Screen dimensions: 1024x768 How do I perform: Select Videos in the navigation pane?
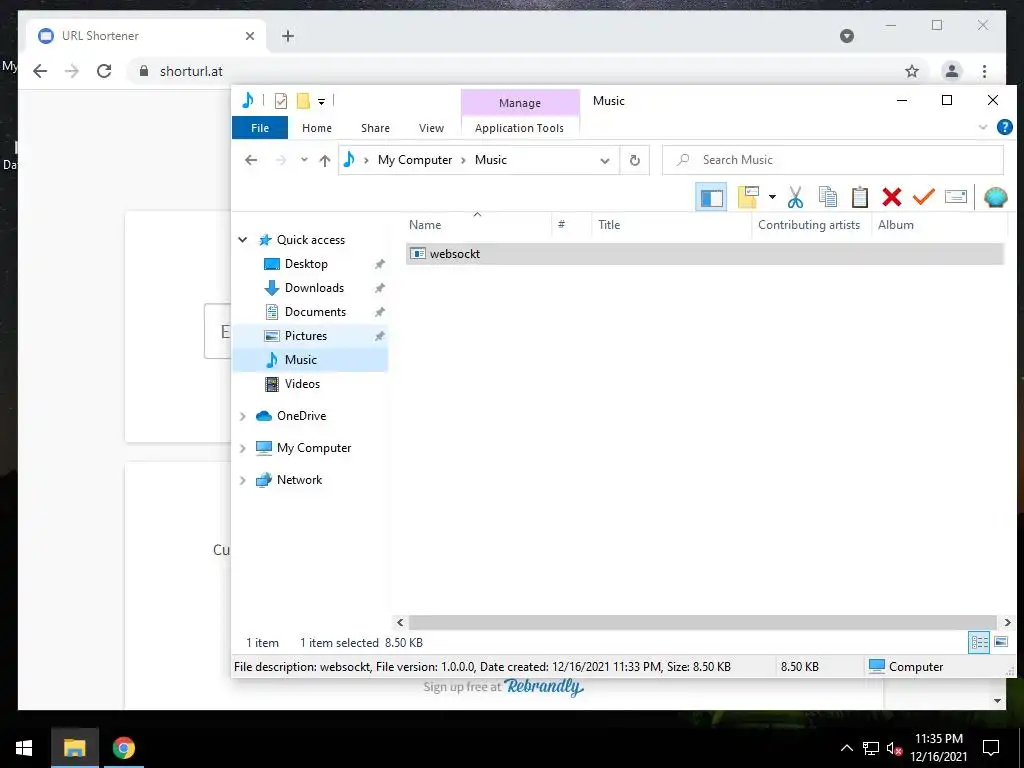point(302,384)
